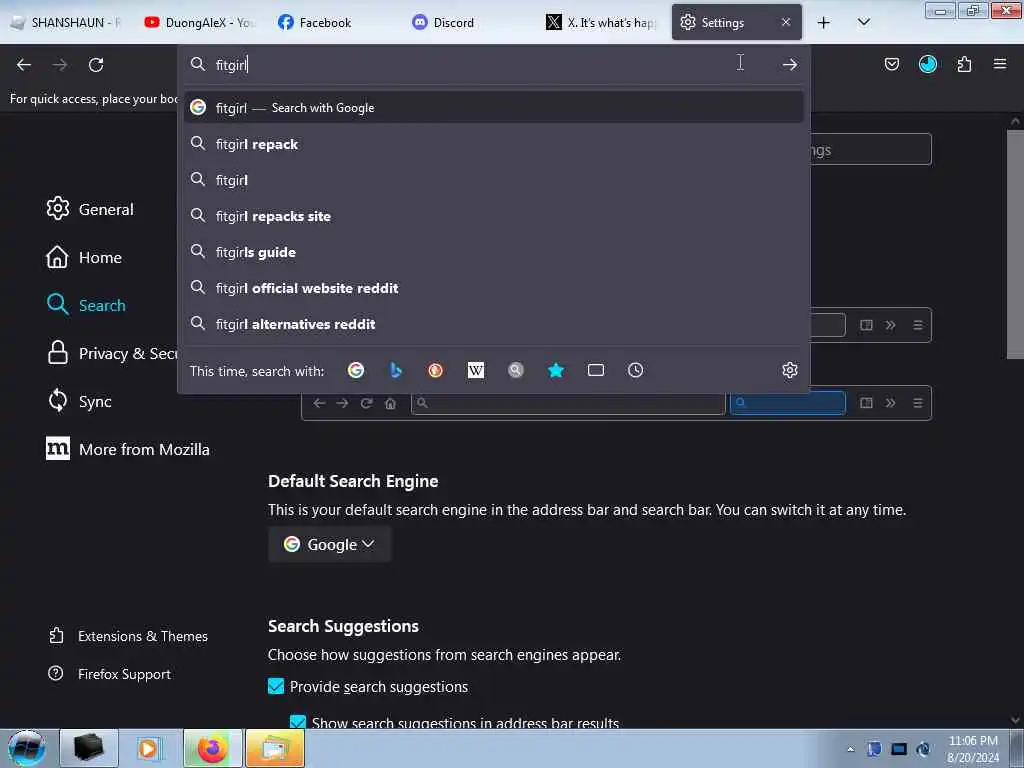Image resolution: width=1024 pixels, height=768 pixels.
Task: Choose 'fitgirl repacks site' suggestion
Action: (x=493, y=216)
